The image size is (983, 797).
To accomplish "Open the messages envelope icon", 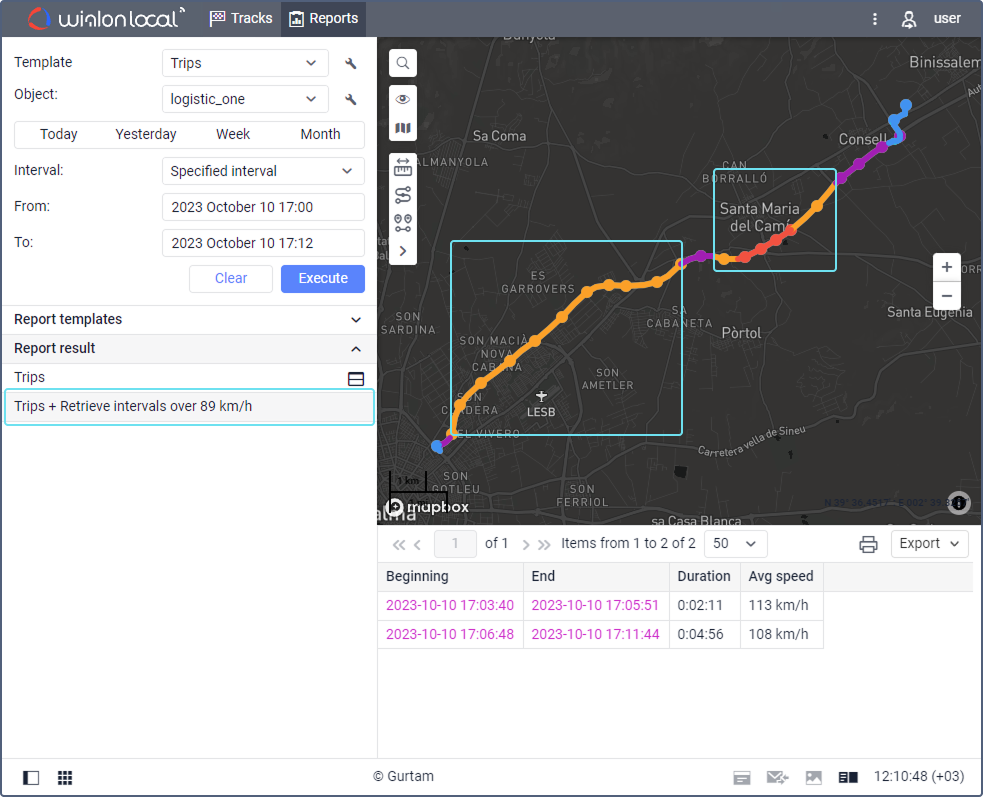I will (777, 778).
